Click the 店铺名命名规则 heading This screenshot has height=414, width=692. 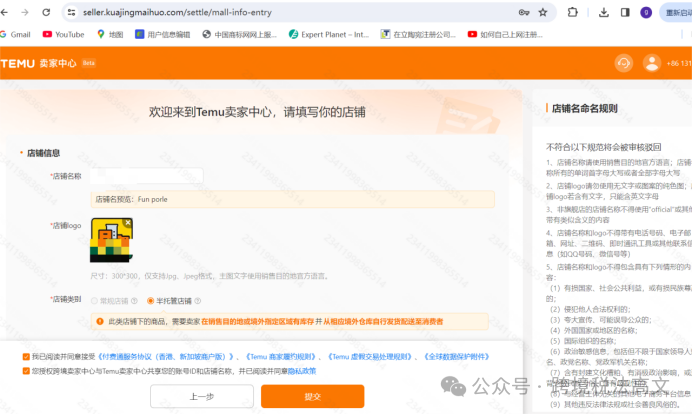point(584,109)
